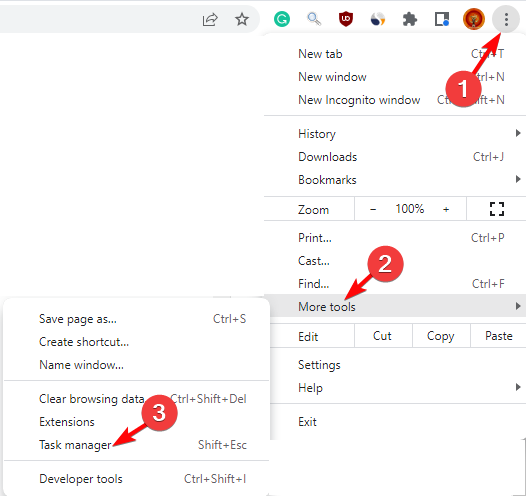
Task: Open Extensions from More tools submenu
Action: point(137,422)
